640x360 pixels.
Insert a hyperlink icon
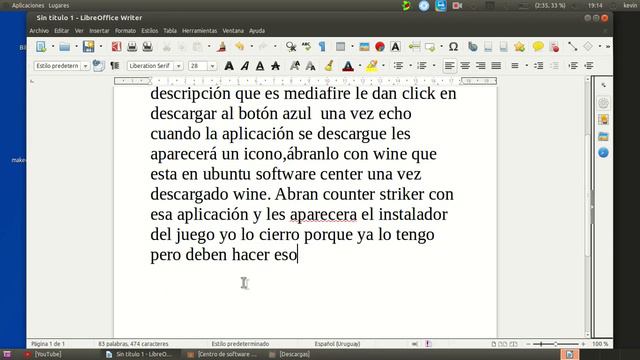[x=473, y=47]
